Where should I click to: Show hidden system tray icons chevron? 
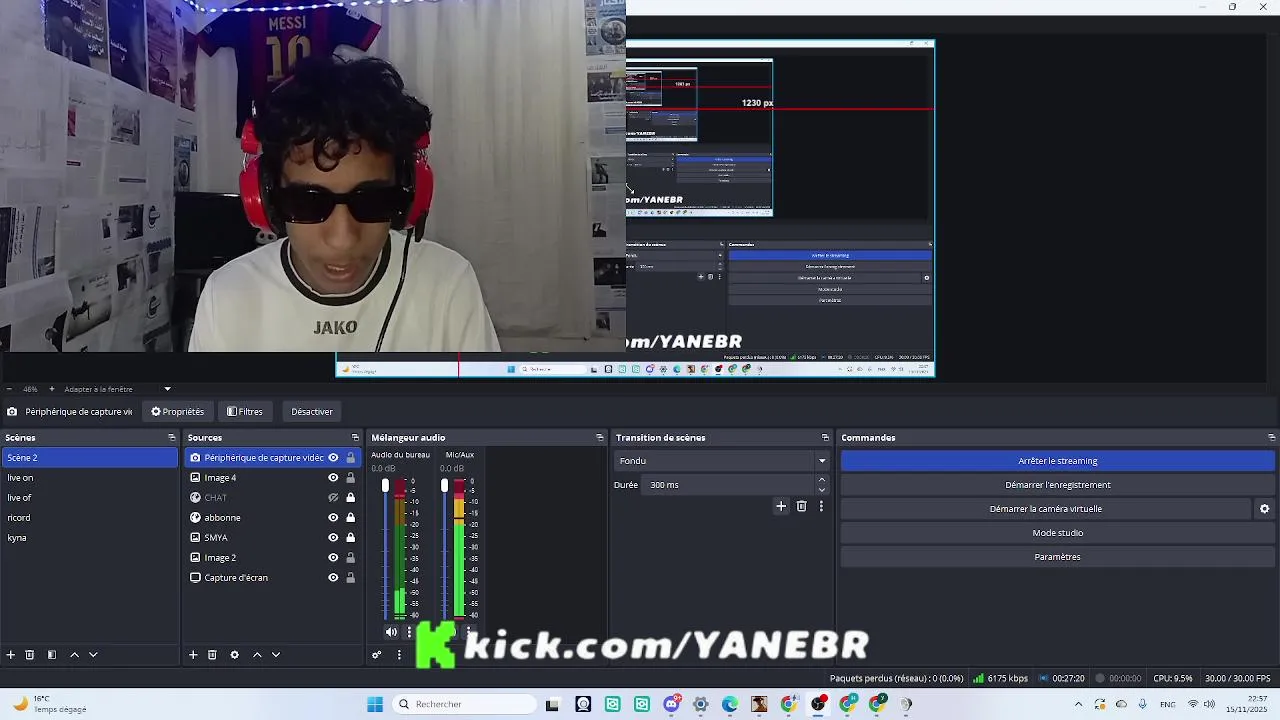click(x=1078, y=704)
